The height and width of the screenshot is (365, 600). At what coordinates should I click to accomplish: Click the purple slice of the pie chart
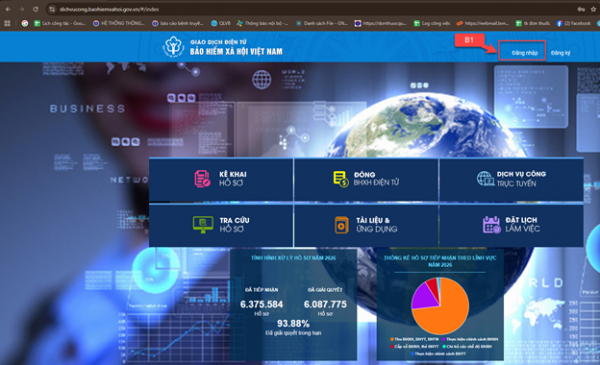[x=424, y=297]
